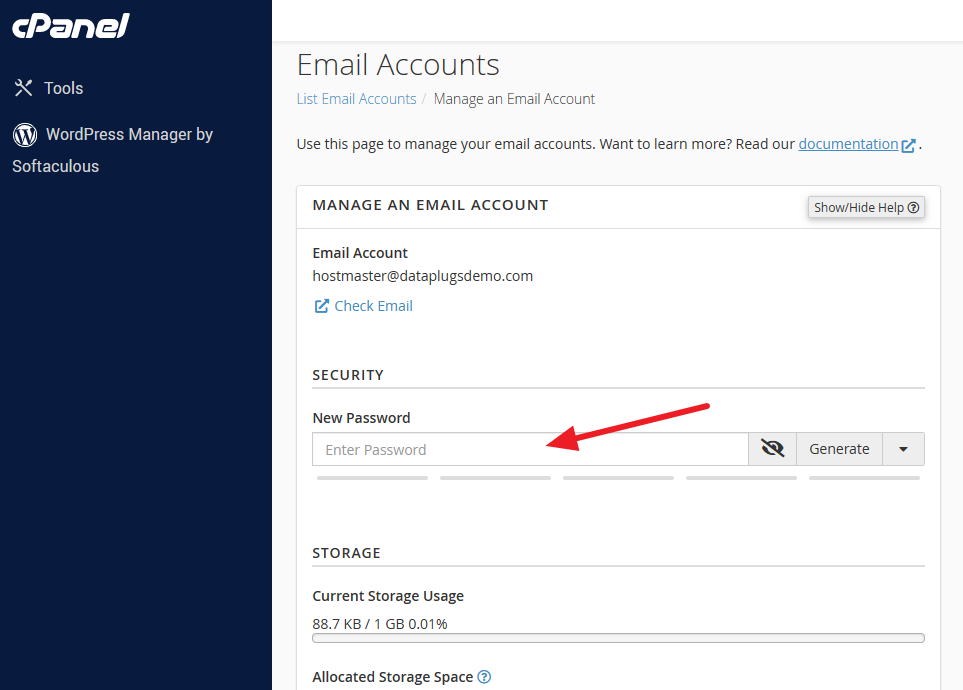
Task: Open help icon next to Allocated Storage Space
Action: tap(484, 677)
